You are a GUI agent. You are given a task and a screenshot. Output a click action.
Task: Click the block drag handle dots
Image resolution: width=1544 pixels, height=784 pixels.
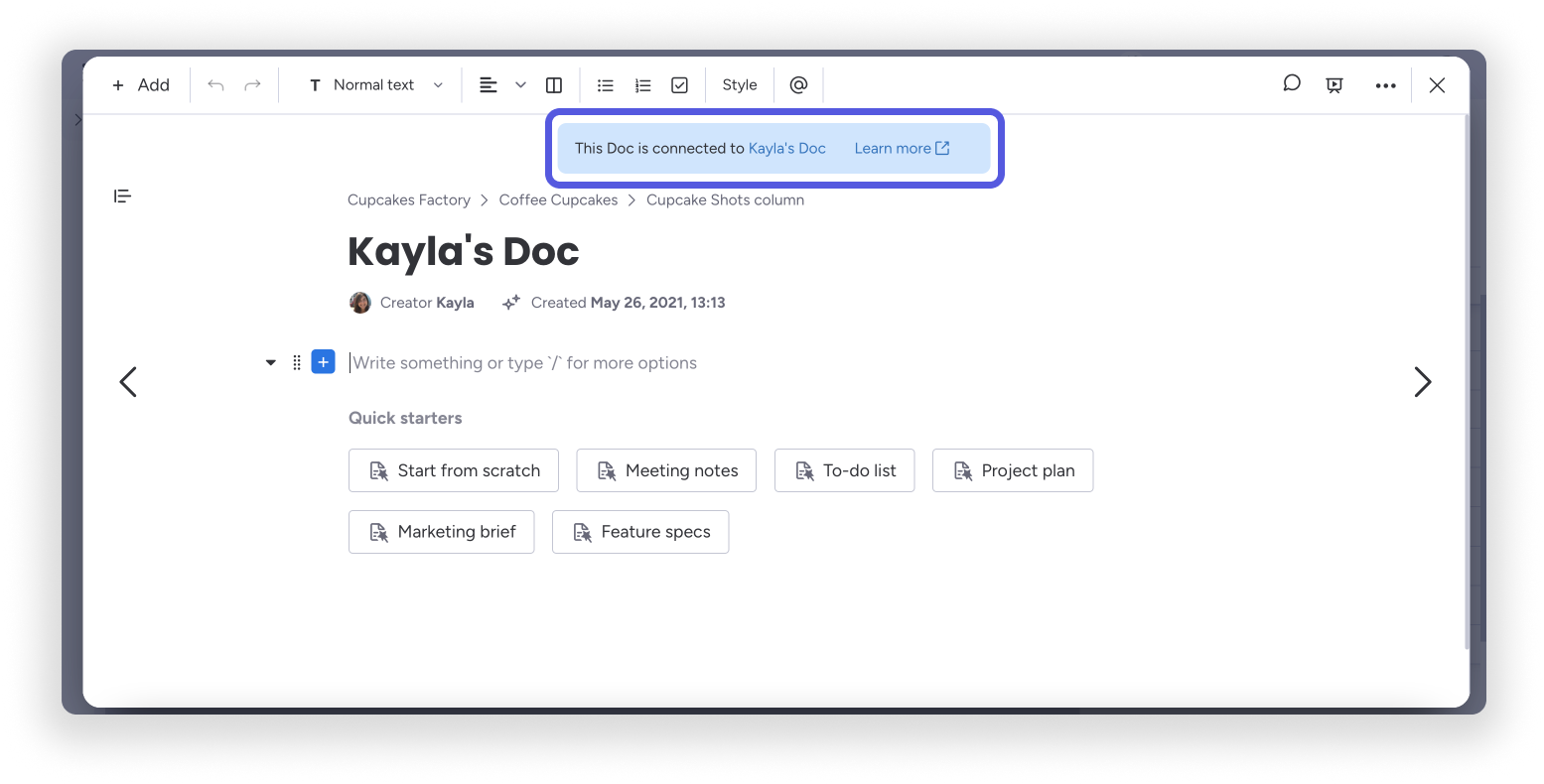click(x=296, y=363)
